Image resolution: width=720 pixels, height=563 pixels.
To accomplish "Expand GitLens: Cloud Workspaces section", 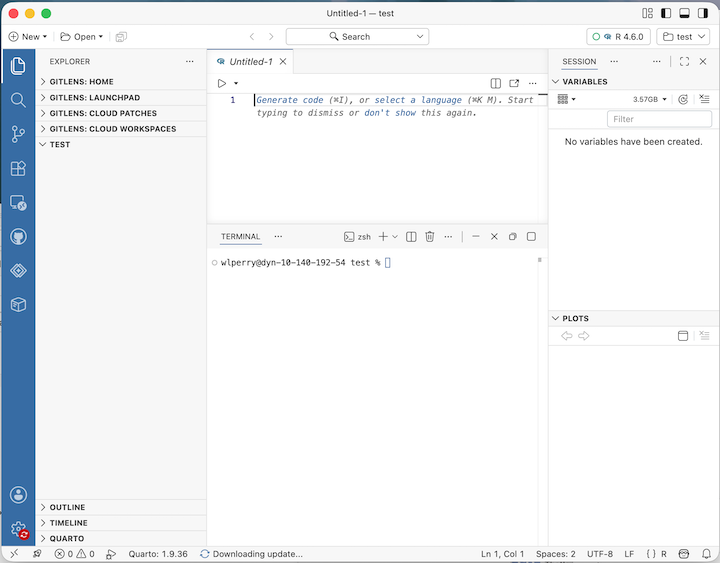I will (121, 129).
